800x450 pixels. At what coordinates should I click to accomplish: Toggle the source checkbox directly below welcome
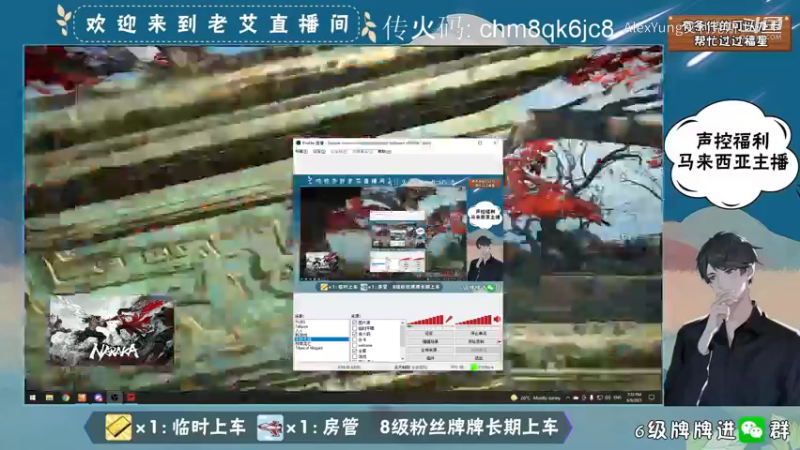pos(355,351)
